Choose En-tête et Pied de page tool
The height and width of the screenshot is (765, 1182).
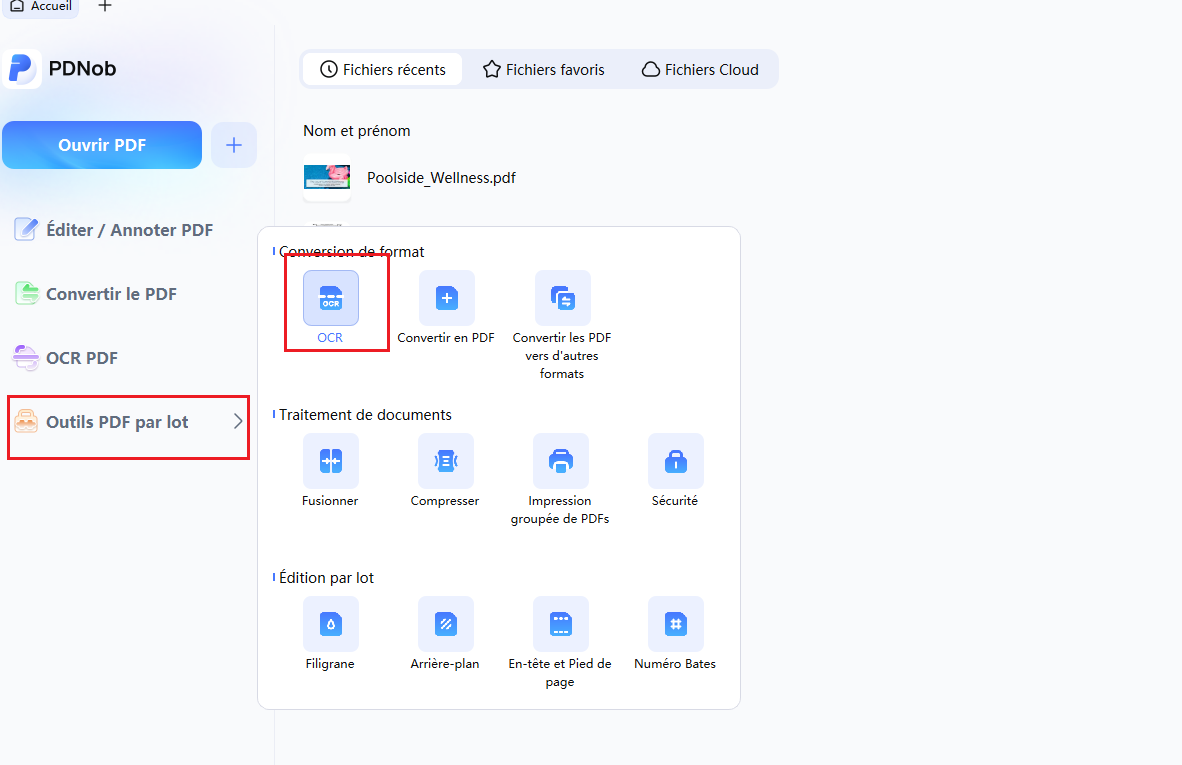click(x=560, y=623)
